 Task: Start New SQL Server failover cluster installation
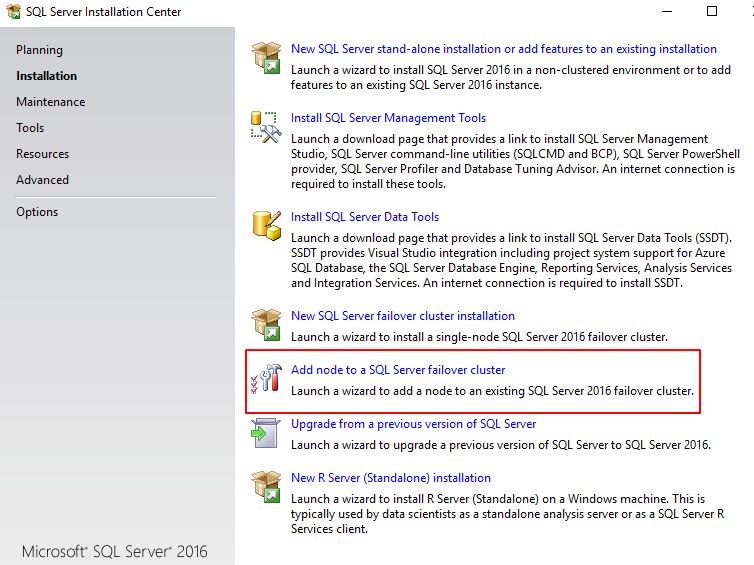coord(402,316)
